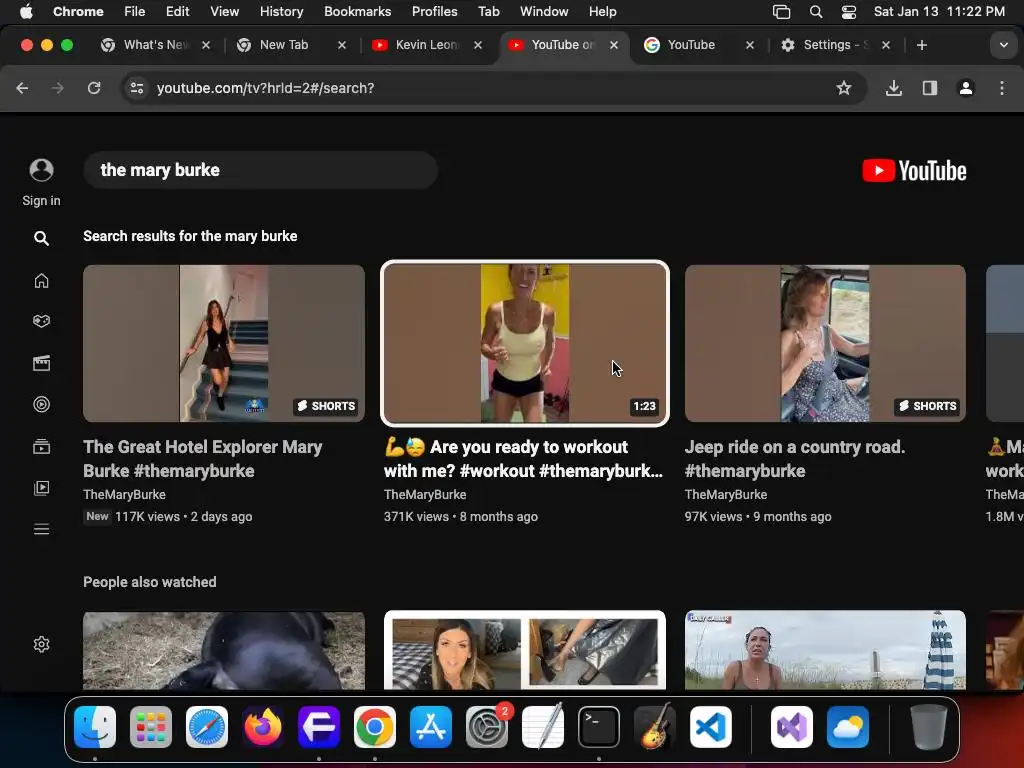Click TheMaryBurke channel name under Jeep ride
This screenshot has height=768, width=1024.
726,494
